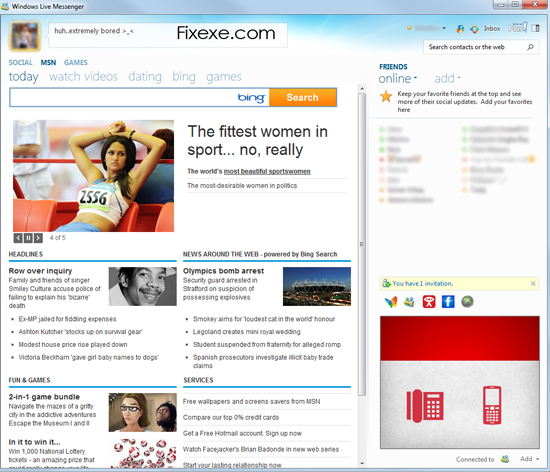
Task: Open 'Victoria Beckham gave girl baby names' story
Action: click(x=89, y=357)
